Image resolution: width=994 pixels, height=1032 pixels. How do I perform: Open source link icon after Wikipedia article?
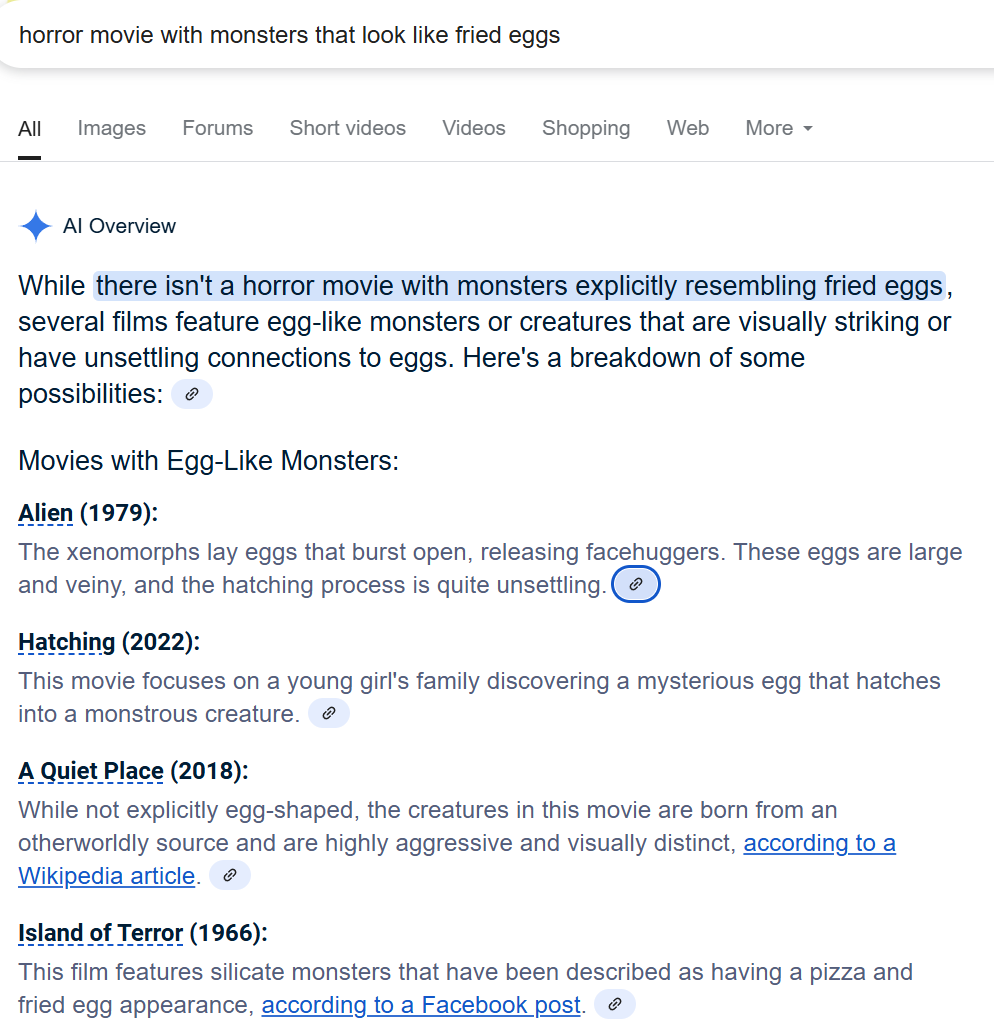click(x=230, y=875)
